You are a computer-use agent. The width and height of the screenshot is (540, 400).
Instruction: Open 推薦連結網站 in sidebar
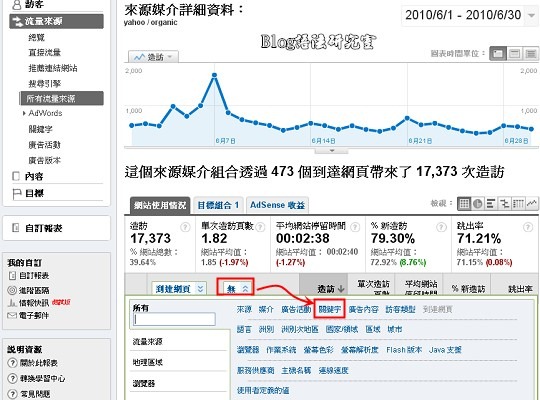pos(53,68)
